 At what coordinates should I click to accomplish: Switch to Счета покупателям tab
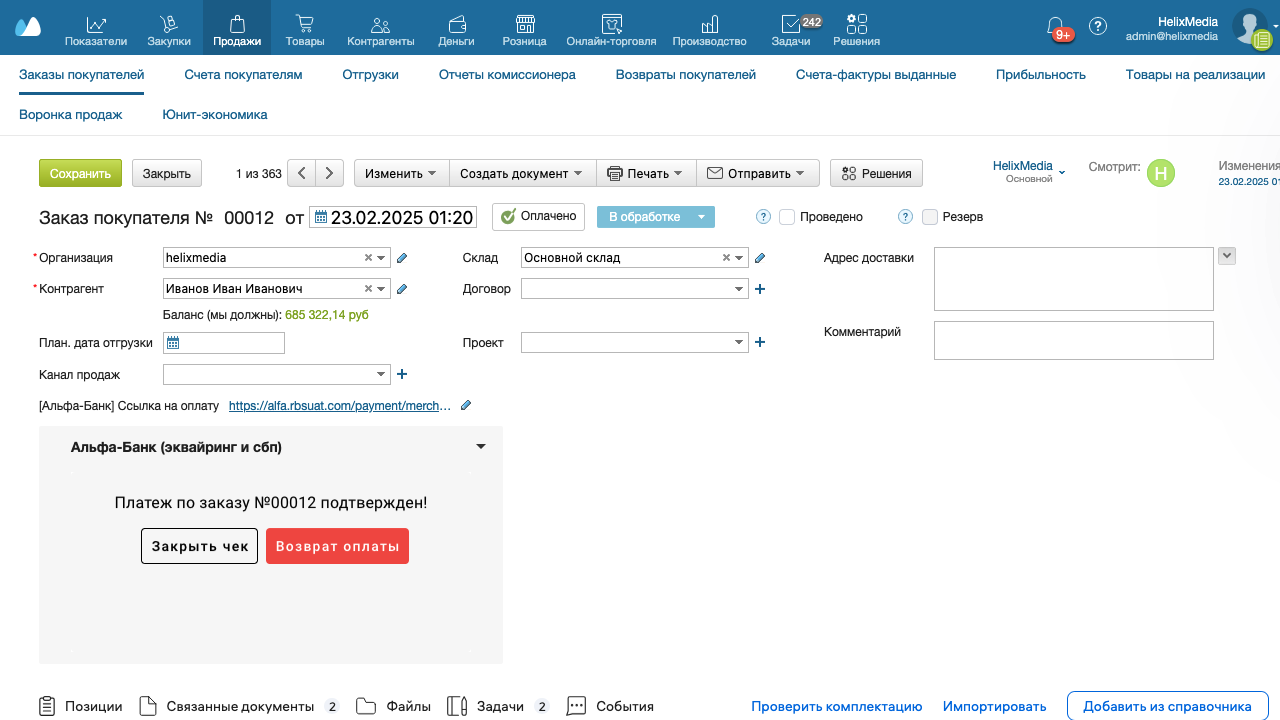(243, 74)
